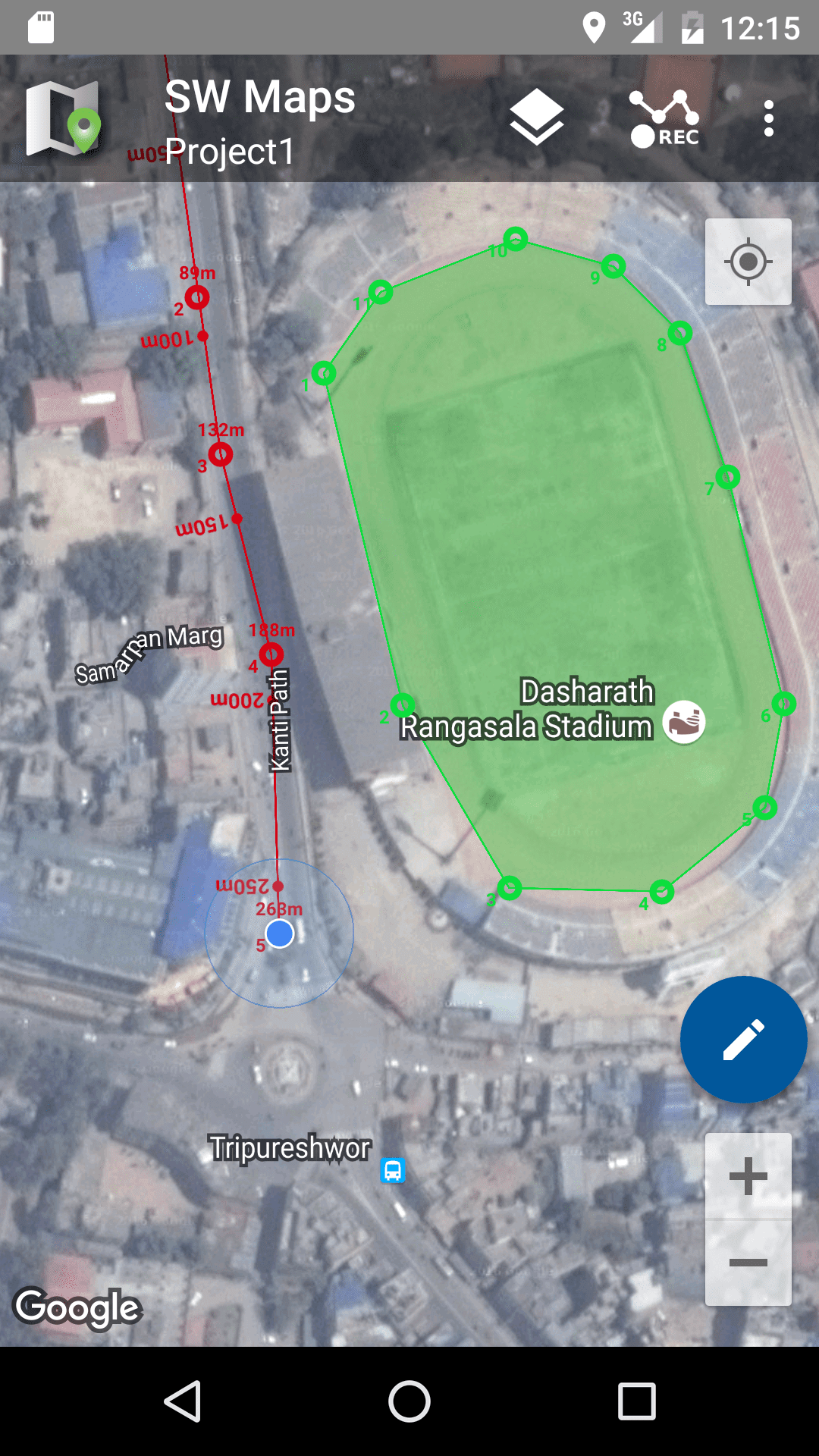Open the map layers icon

pyautogui.click(x=536, y=118)
